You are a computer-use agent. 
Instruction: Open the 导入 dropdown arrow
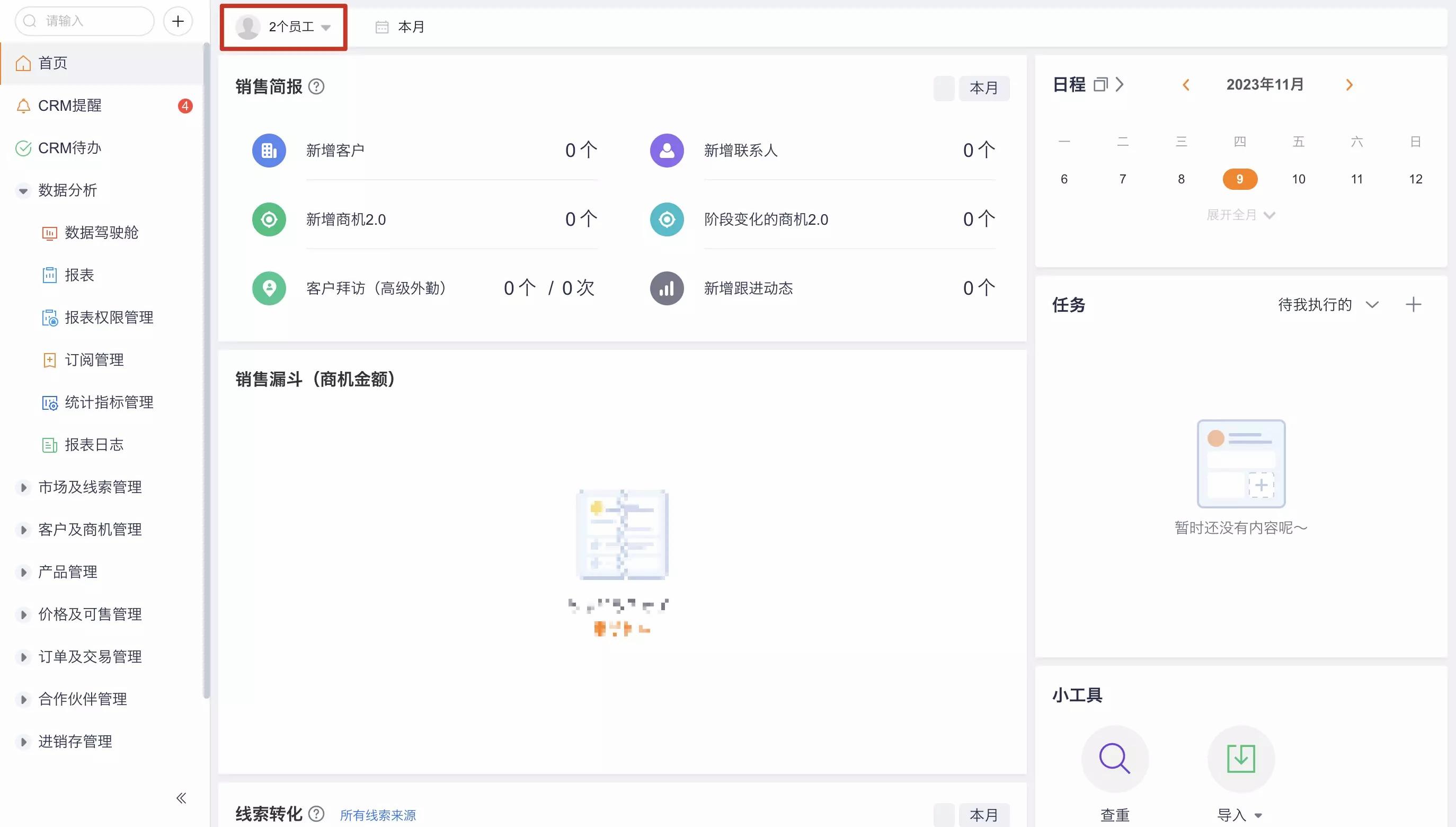(x=1258, y=816)
